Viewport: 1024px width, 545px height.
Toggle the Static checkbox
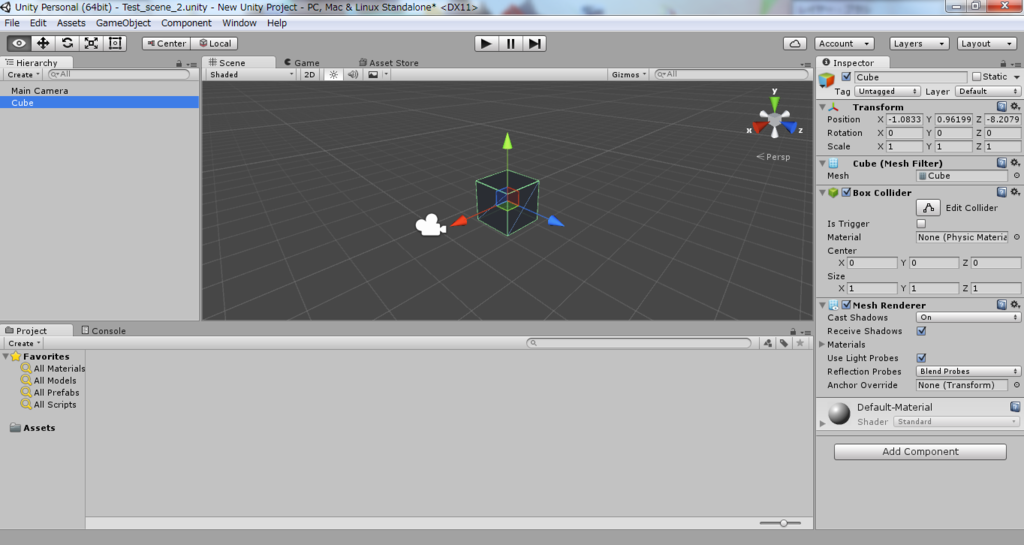[x=976, y=76]
